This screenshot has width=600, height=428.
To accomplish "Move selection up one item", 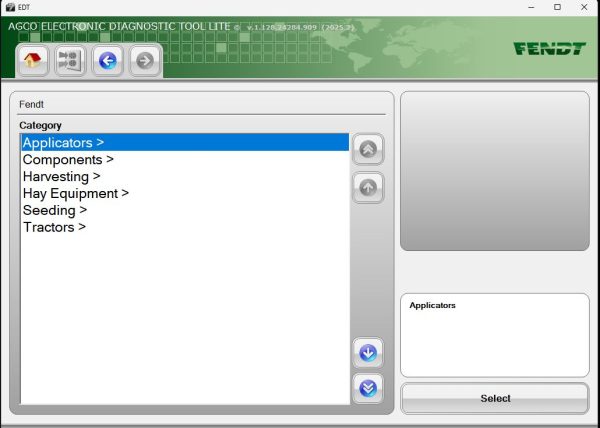I will [368, 187].
